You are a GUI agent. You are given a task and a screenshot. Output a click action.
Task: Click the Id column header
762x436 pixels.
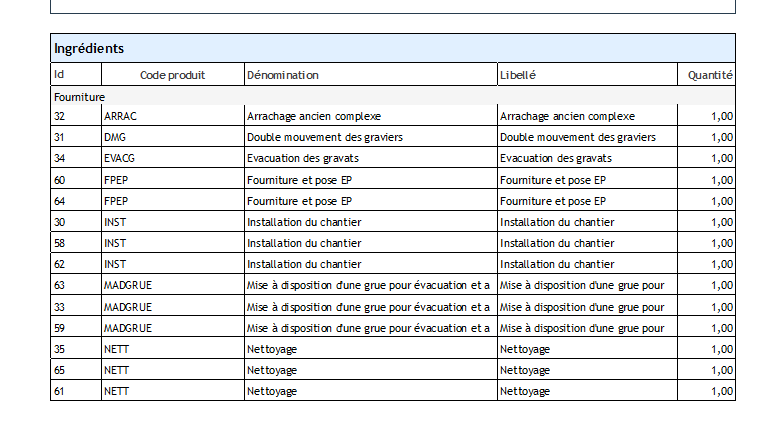pyautogui.click(x=59, y=75)
